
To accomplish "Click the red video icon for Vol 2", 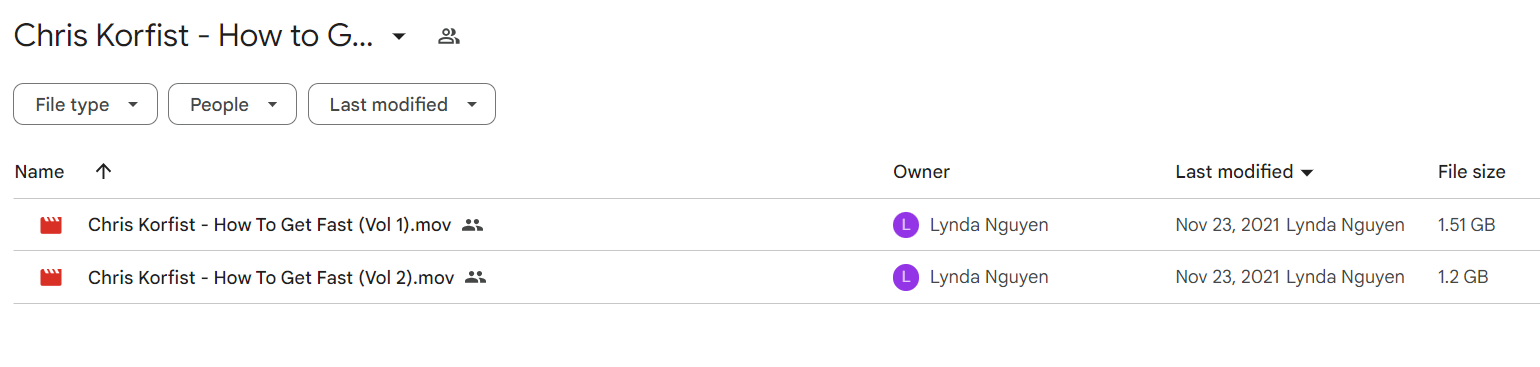I will pos(51,277).
